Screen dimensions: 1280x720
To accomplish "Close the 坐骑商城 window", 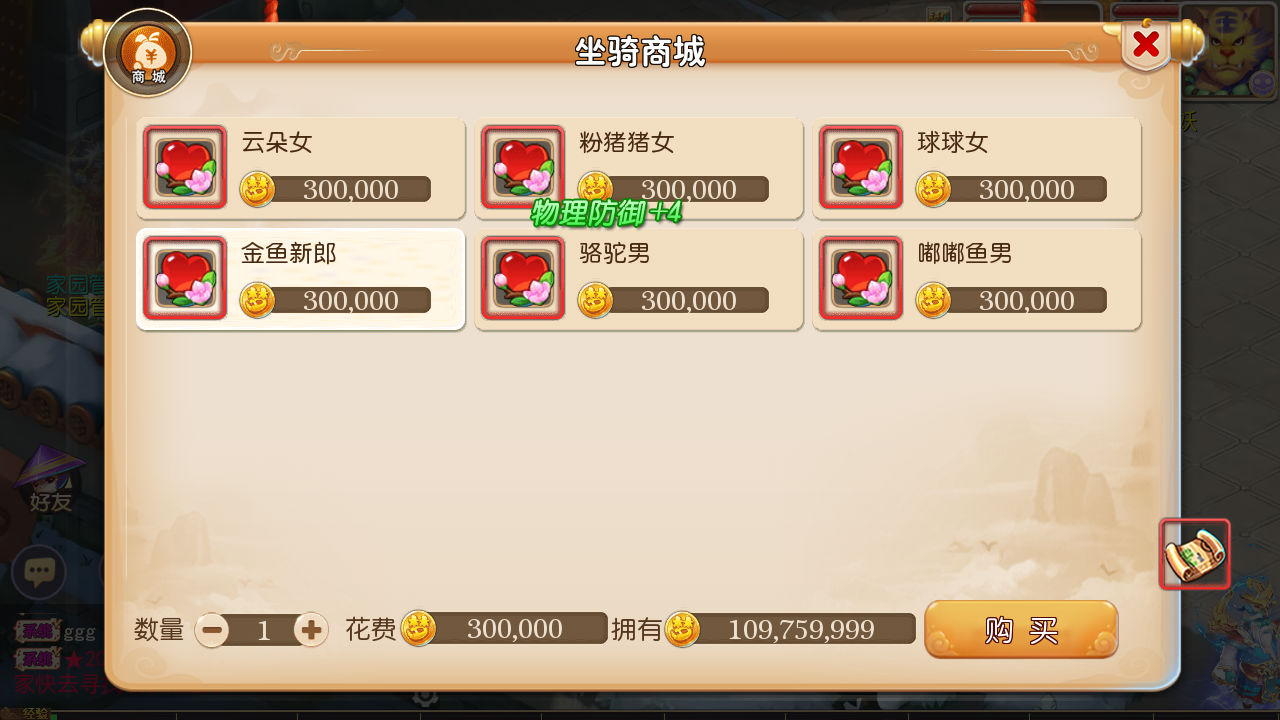I will click(x=1146, y=45).
